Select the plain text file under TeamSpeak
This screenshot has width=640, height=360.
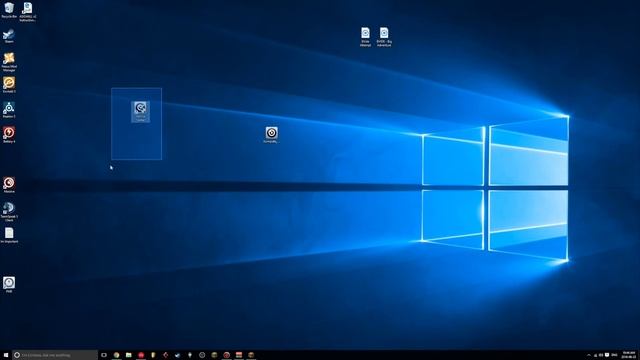(9, 236)
